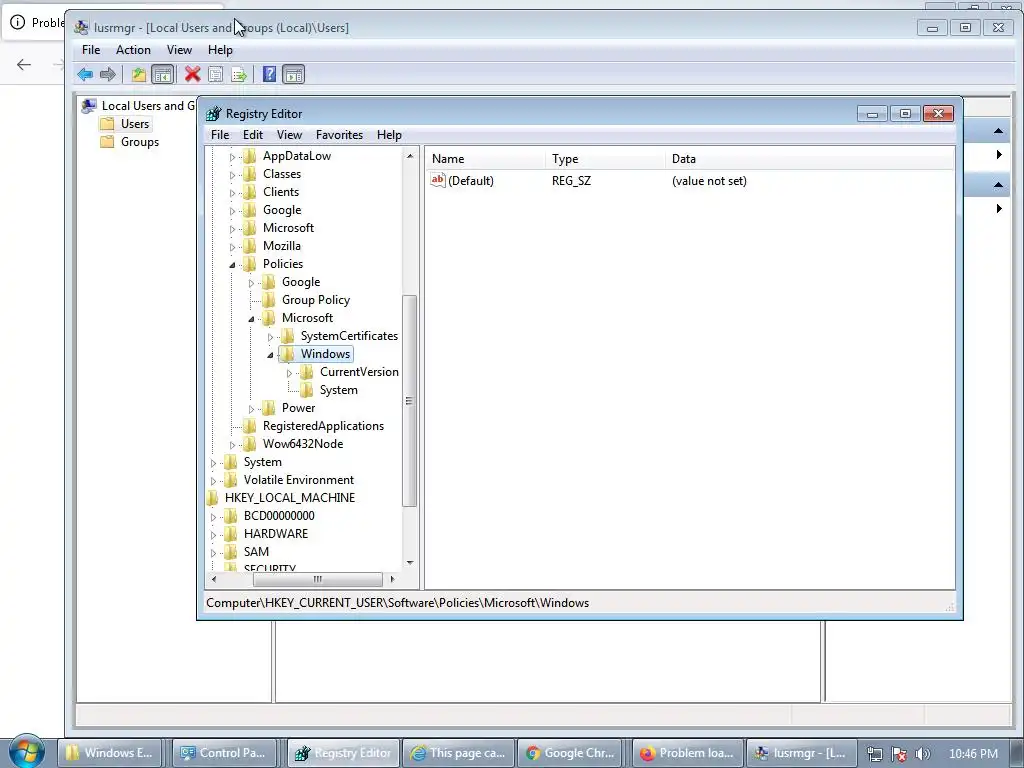Image resolution: width=1024 pixels, height=768 pixels.
Task: Click the volume speaker tray icon
Action: point(923,754)
